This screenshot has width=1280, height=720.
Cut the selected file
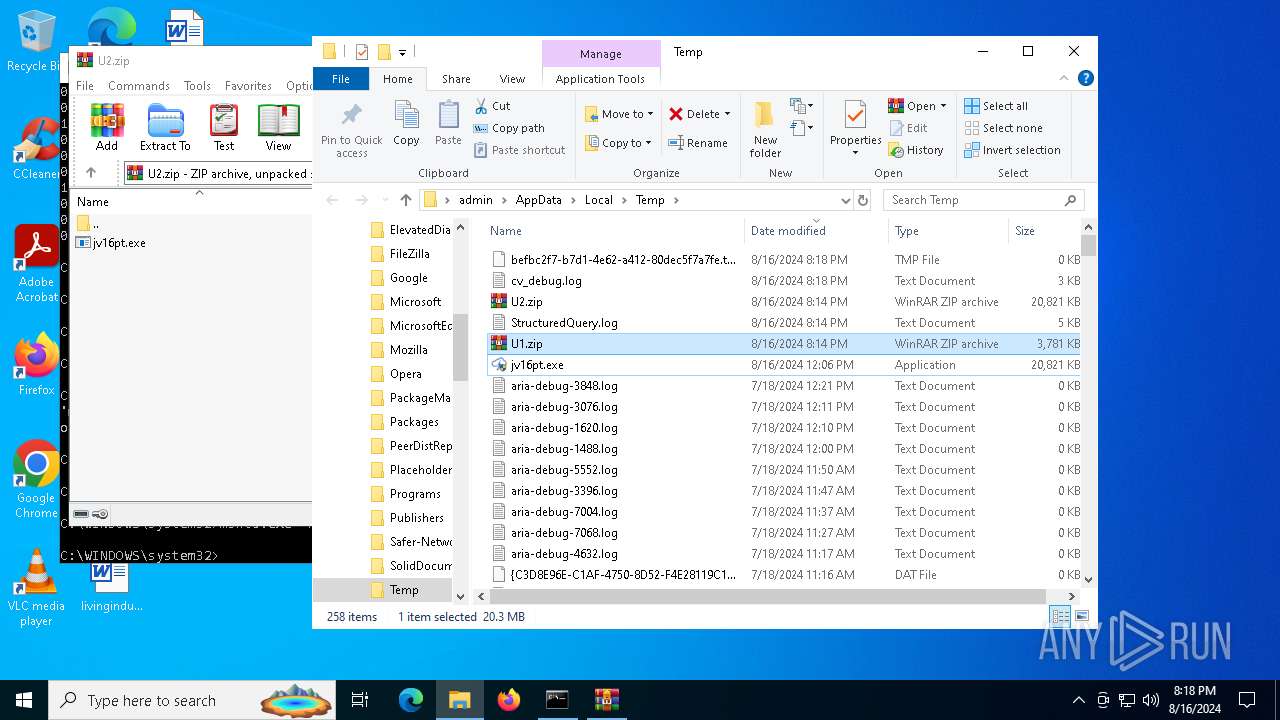coord(492,106)
